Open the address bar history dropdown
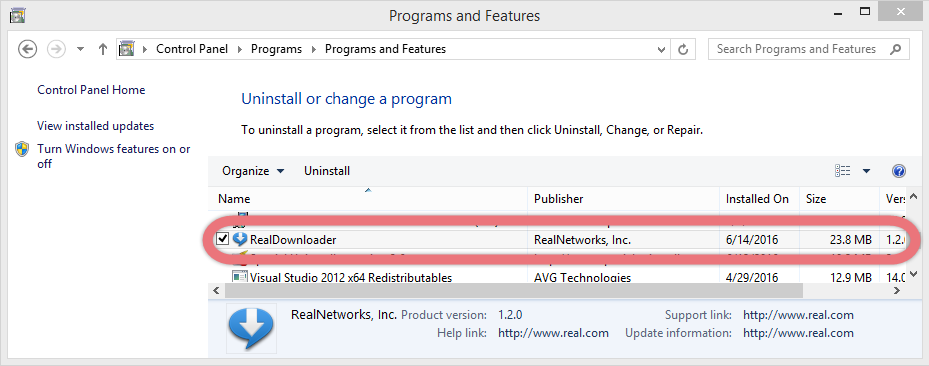The image size is (929, 366). pyautogui.click(x=662, y=50)
